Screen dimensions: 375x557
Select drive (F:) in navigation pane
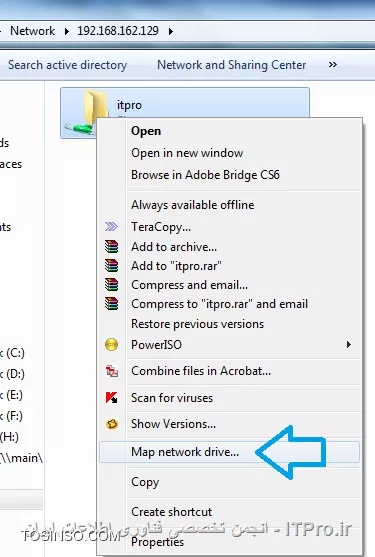[12, 416]
